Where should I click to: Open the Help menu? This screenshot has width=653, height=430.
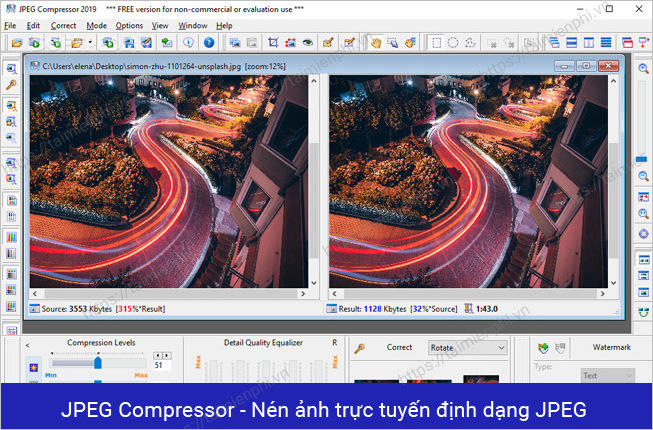tap(224, 25)
